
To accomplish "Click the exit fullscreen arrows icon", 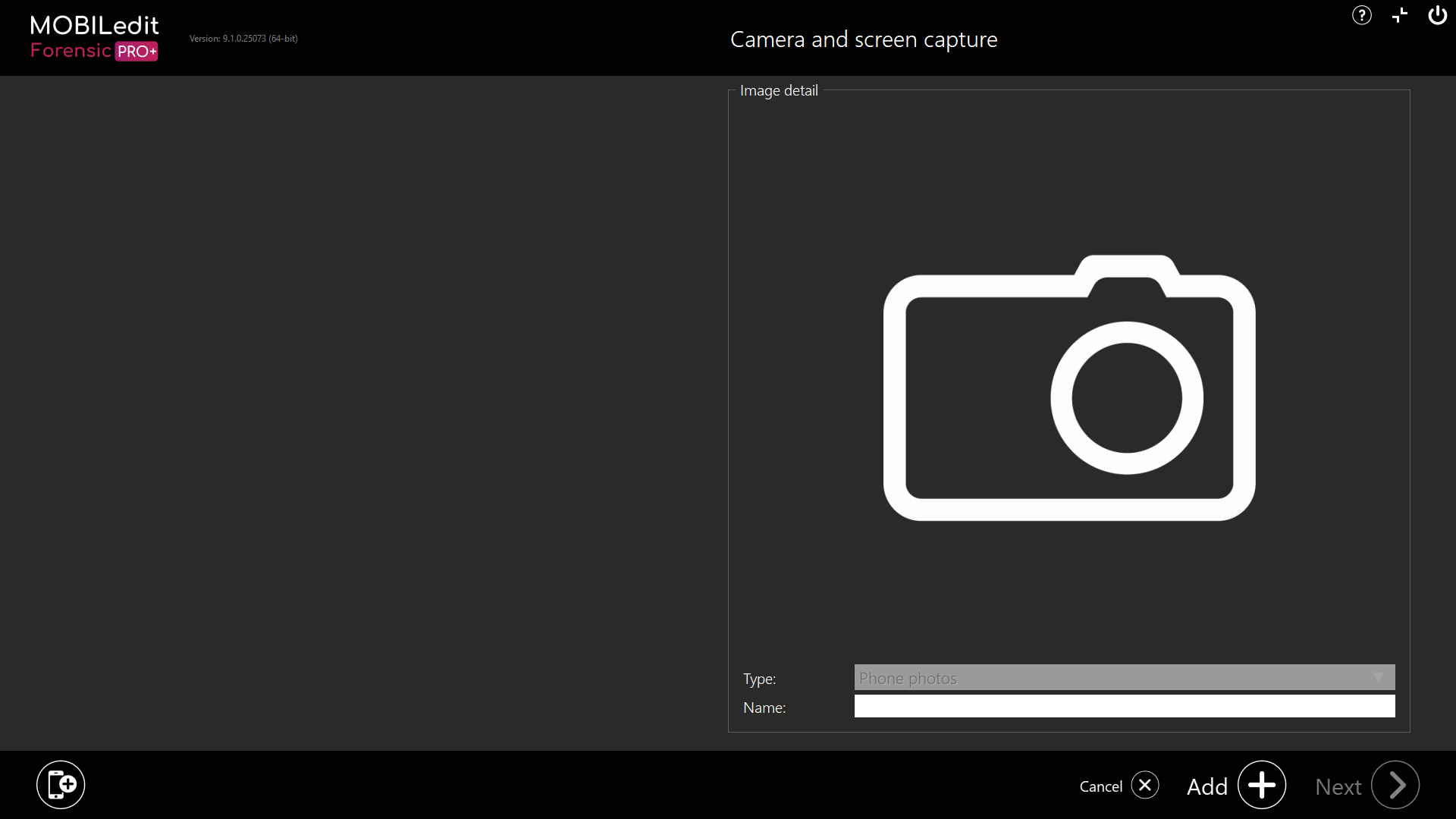I will [1400, 15].
